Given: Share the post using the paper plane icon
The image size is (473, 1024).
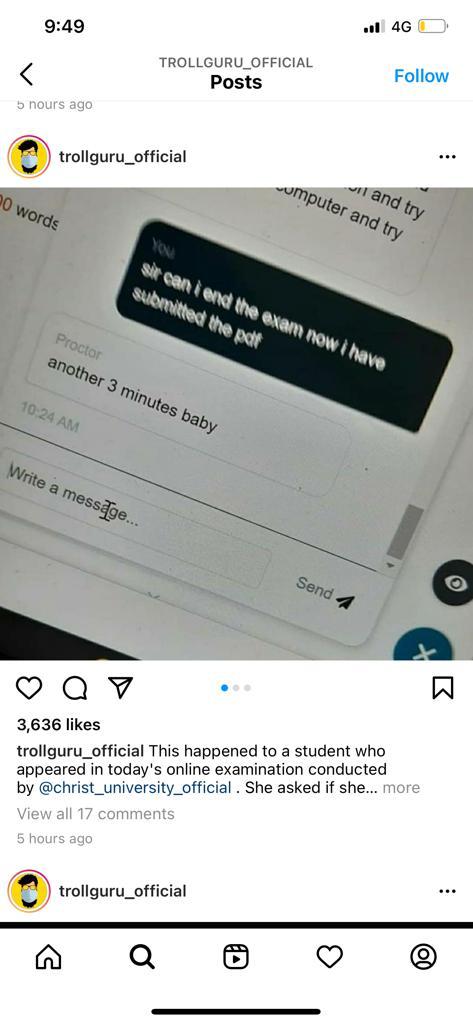Looking at the screenshot, I should click(120, 687).
